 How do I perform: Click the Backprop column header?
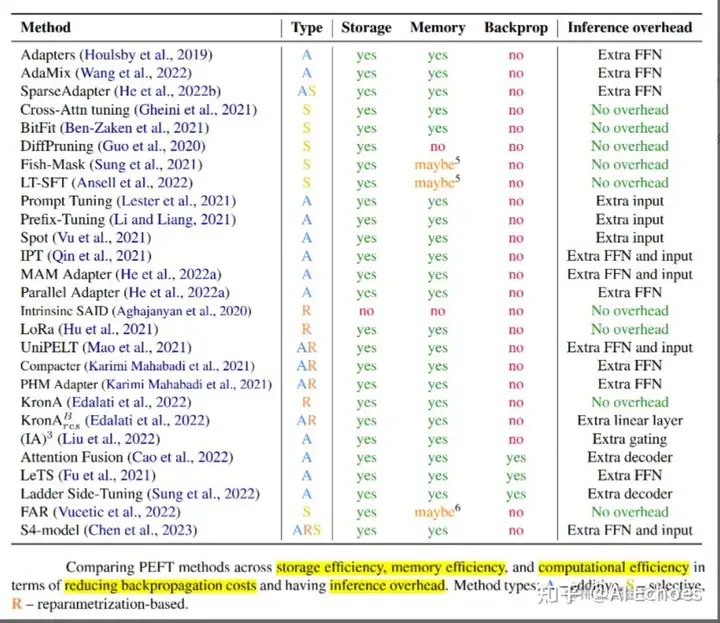(x=516, y=28)
